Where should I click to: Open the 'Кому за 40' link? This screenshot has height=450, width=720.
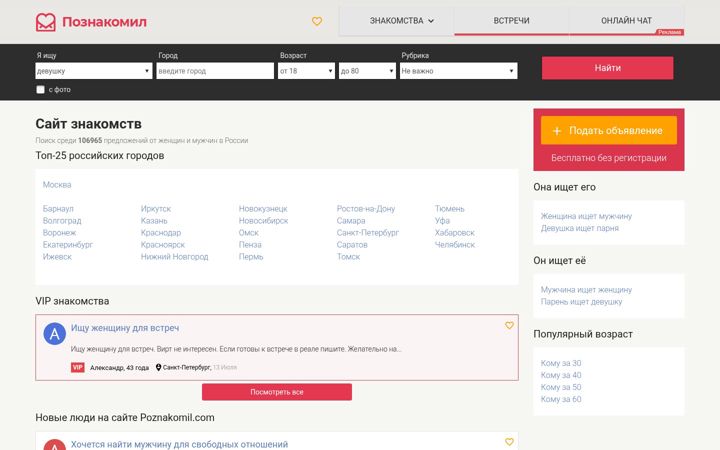(561, 375)
